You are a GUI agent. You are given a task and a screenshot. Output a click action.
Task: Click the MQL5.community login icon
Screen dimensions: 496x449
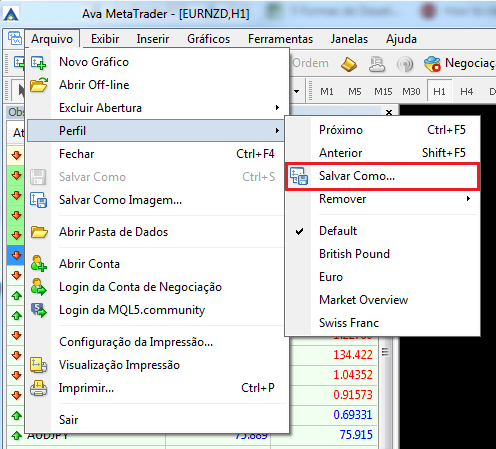coord(39,310)
